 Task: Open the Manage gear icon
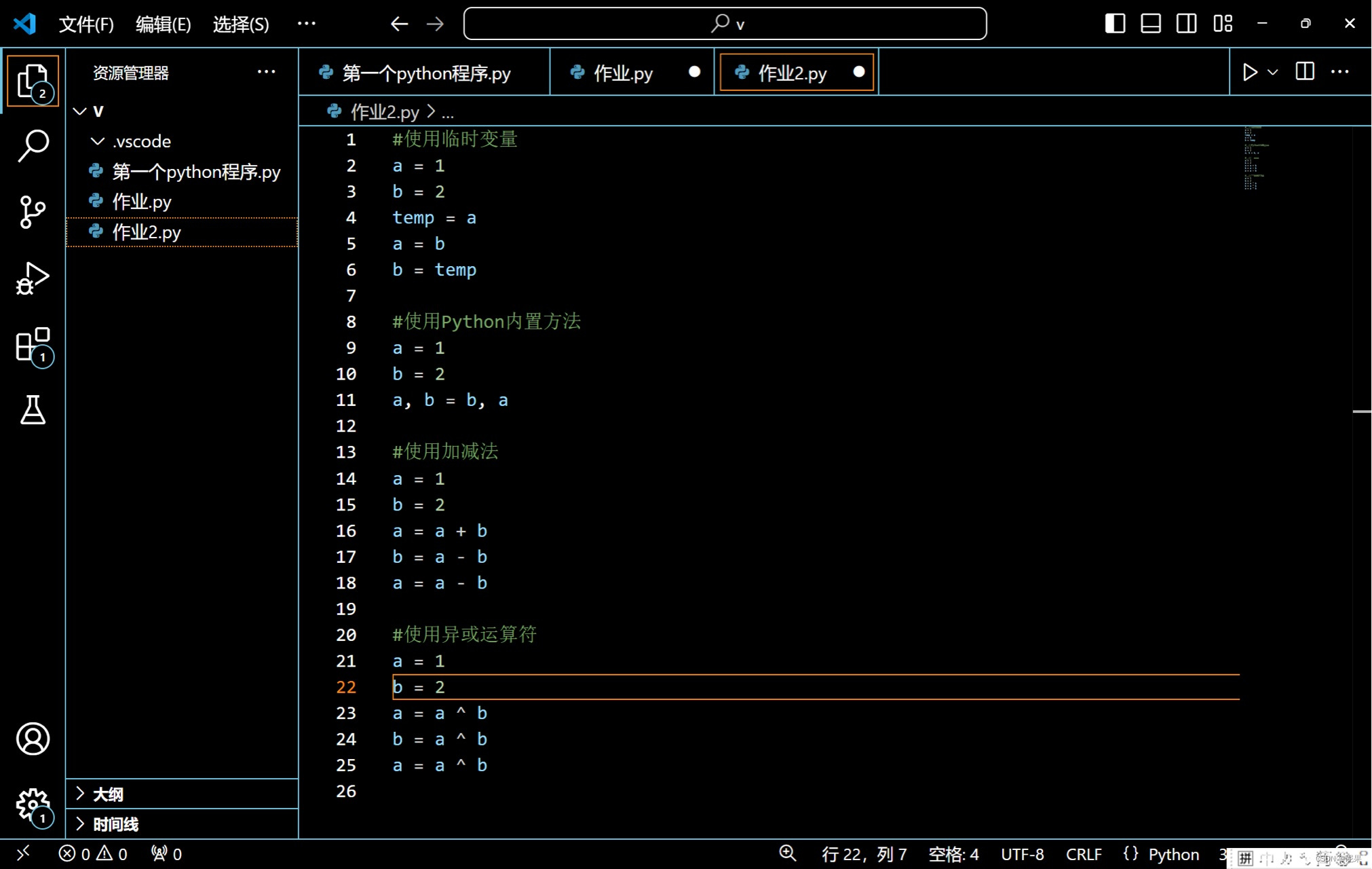(33, 805)
